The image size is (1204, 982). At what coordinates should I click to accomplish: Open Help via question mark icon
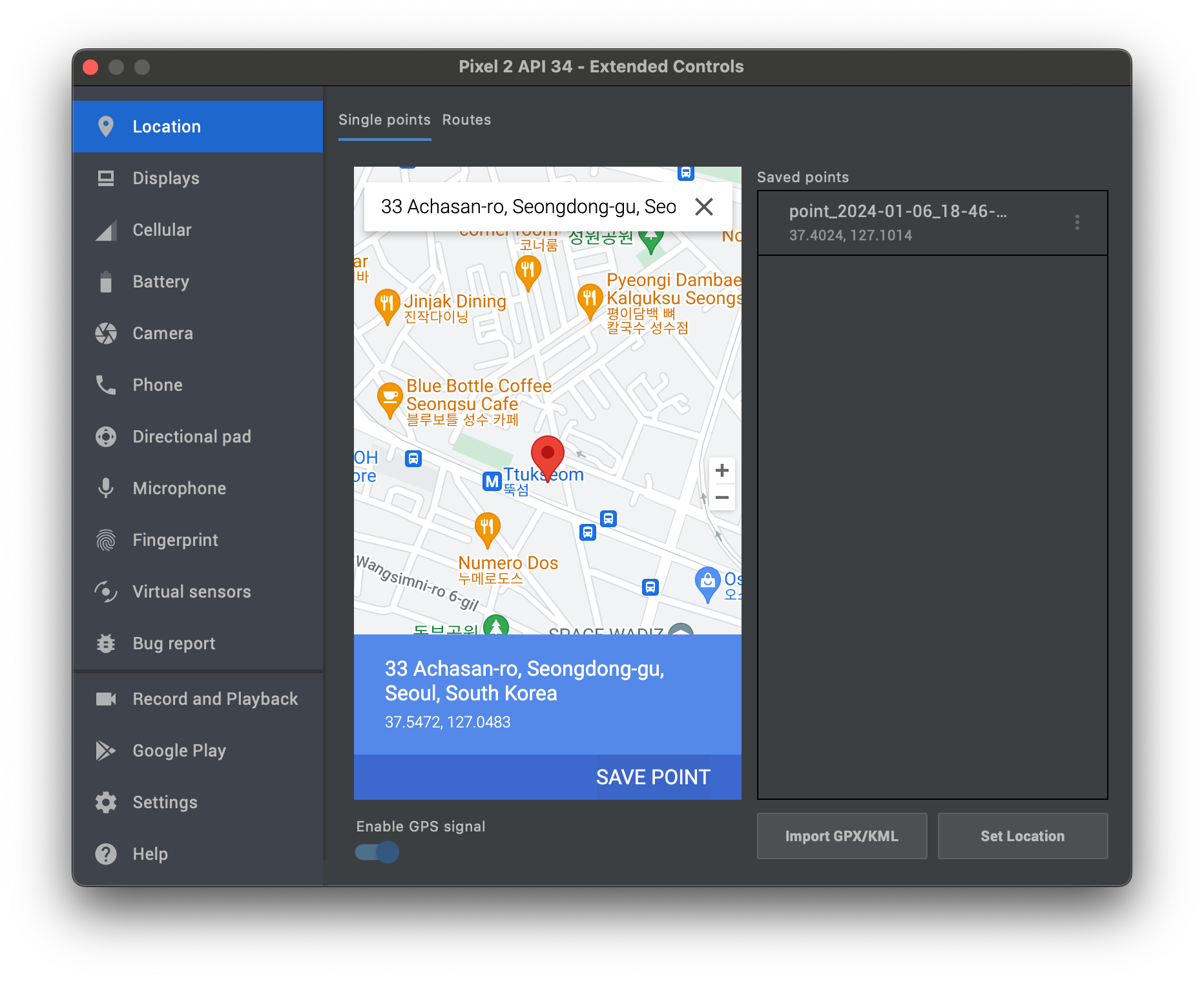pos(106,854)
